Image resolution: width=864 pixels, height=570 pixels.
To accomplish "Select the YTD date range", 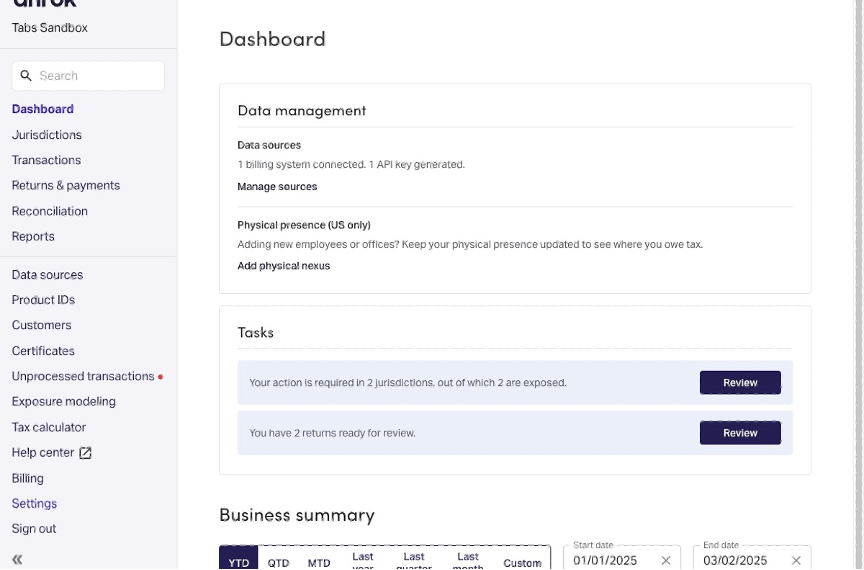I will [x=239, y=562].
